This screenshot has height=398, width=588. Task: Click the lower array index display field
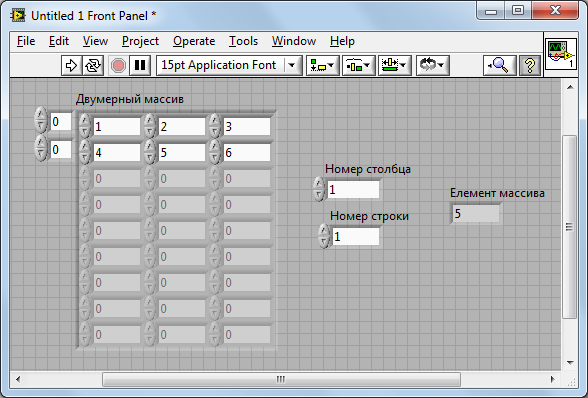click(61, 150)
